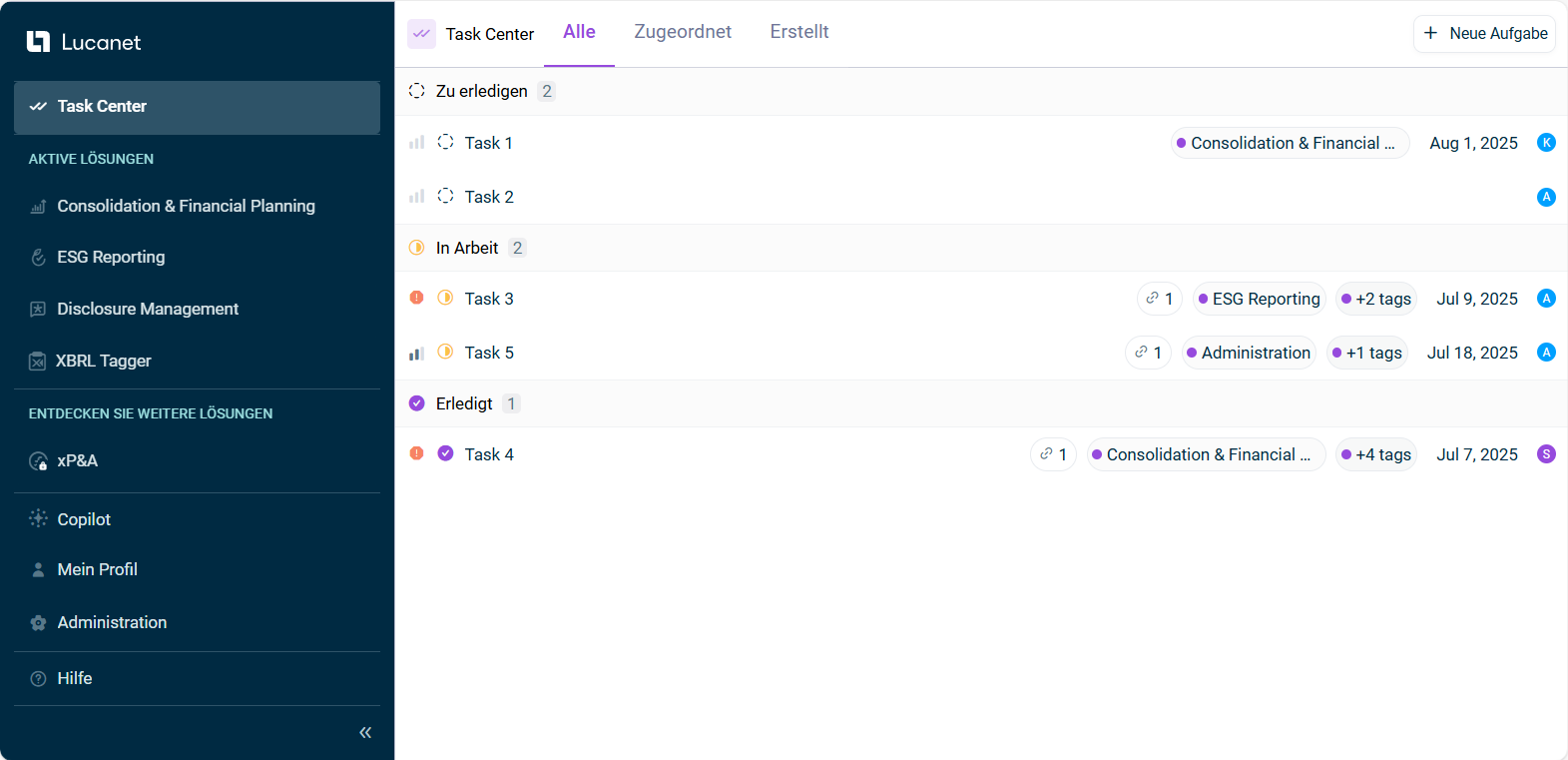Click Consolidation & Financial tag on Task 4
Screen dimensions: 1568x760
1206,454
